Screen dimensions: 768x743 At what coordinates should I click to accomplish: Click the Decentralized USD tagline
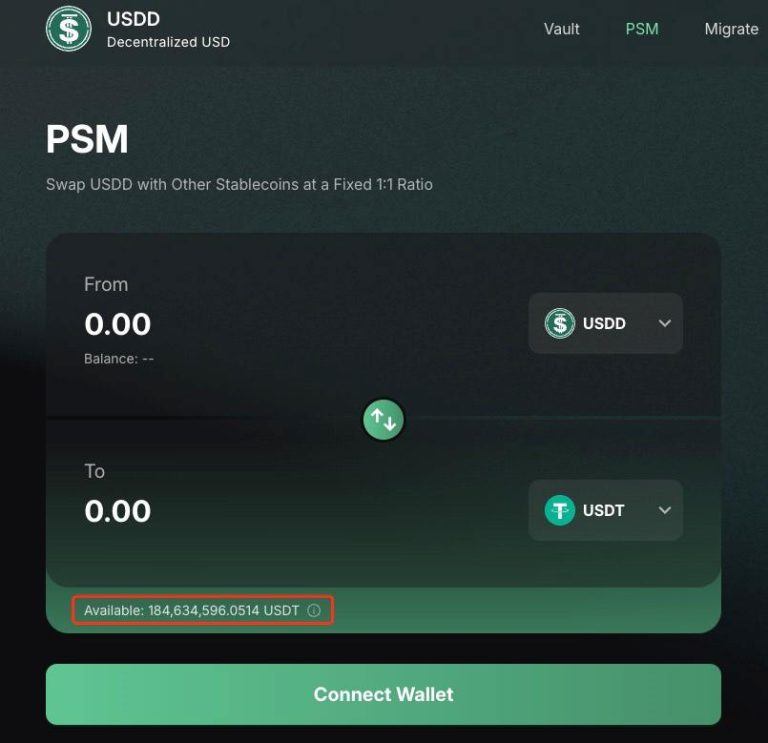168,42
